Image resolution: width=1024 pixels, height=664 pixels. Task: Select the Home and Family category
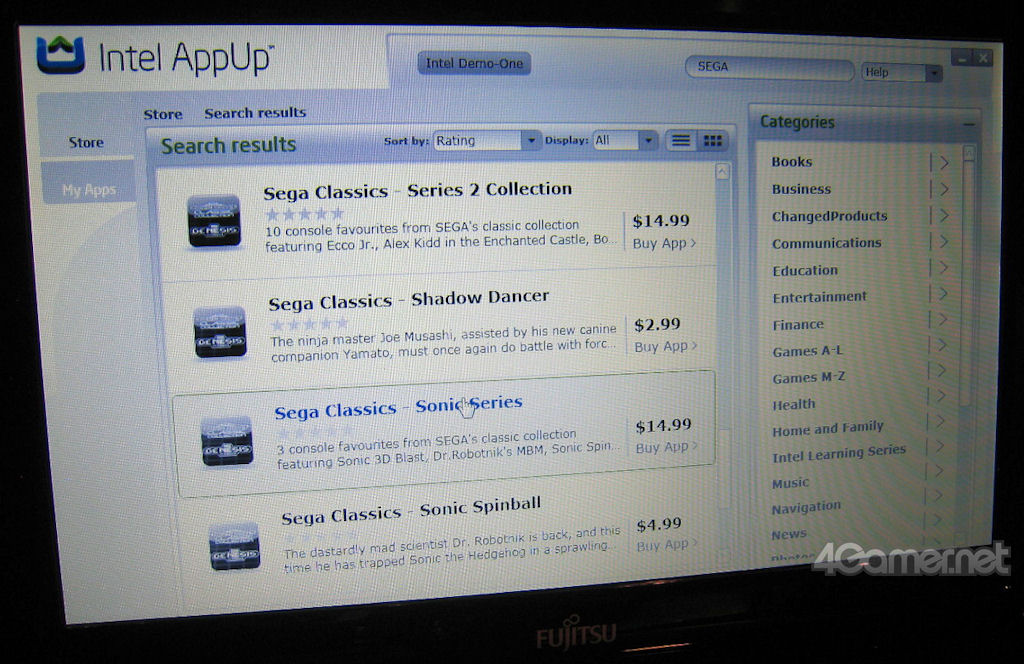click(828, 429)
